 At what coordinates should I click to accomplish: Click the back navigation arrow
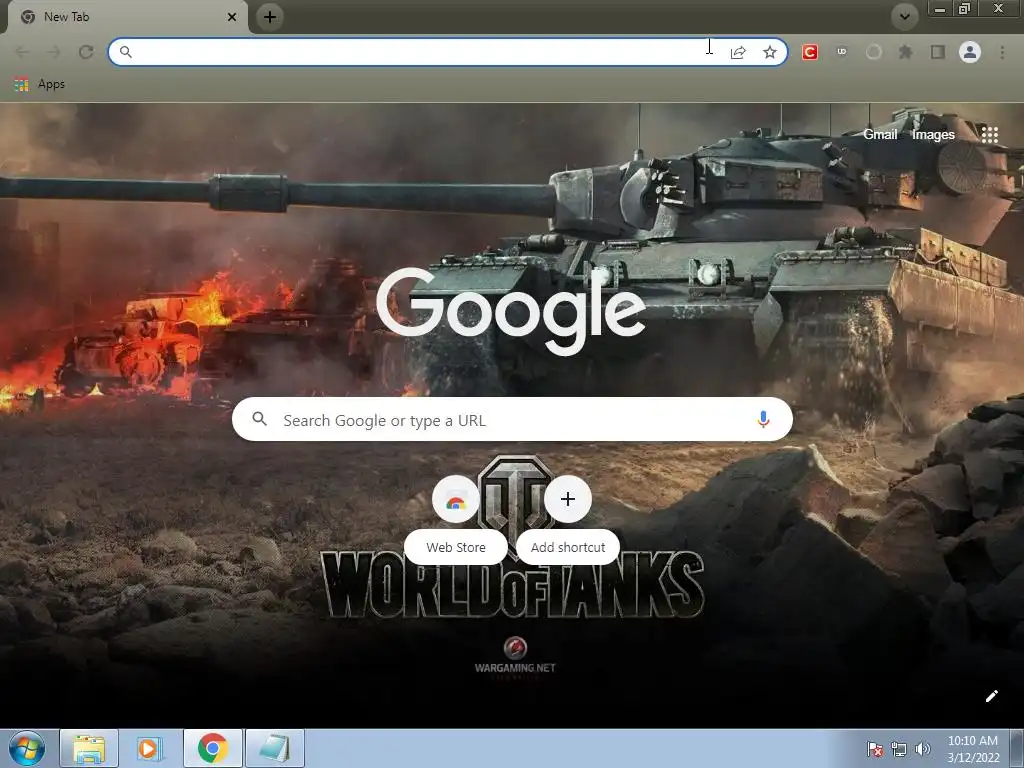(22, 52)
